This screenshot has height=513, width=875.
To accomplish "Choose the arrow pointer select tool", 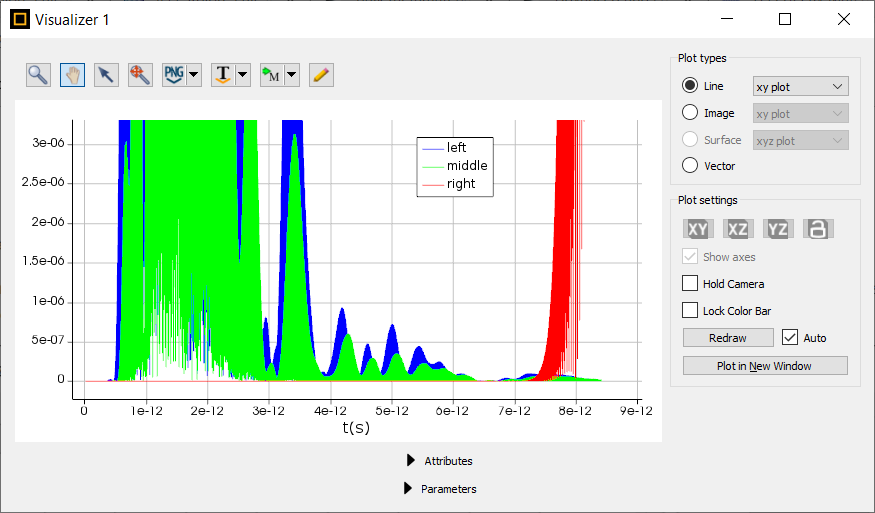I will point(106,75).
